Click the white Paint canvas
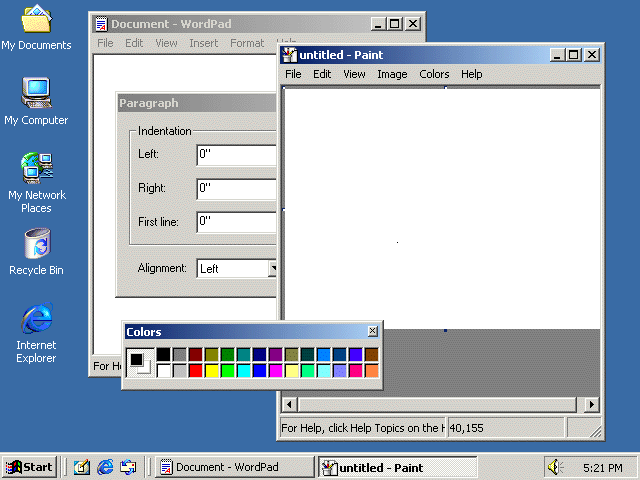 (442, 209)
